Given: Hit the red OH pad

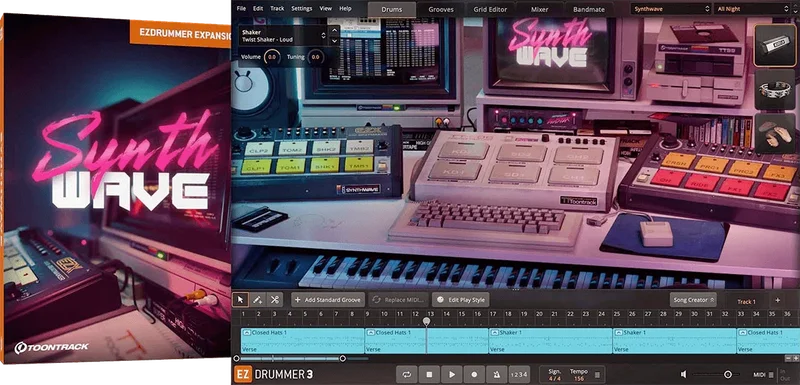Looking at the screenshot, I should coord(667,177).
